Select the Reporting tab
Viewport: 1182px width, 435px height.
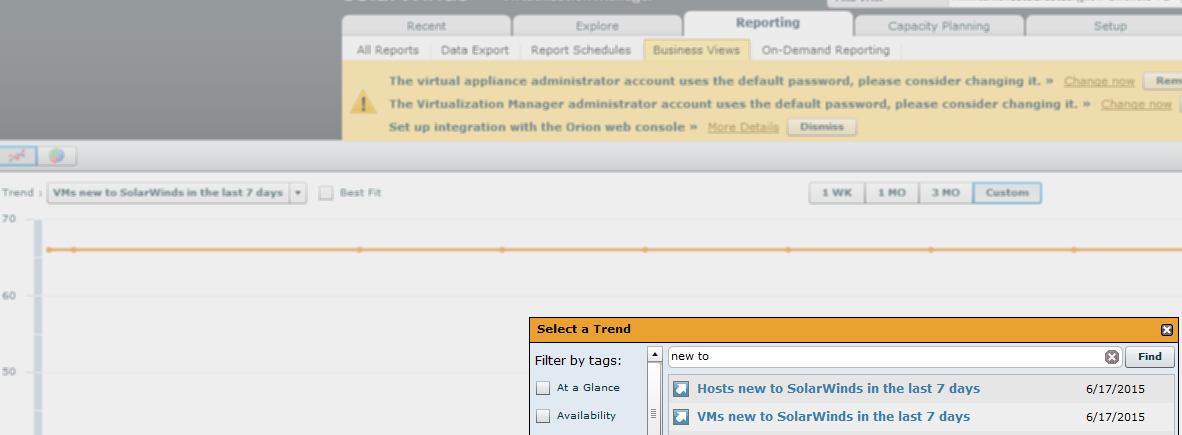point(768,23)
